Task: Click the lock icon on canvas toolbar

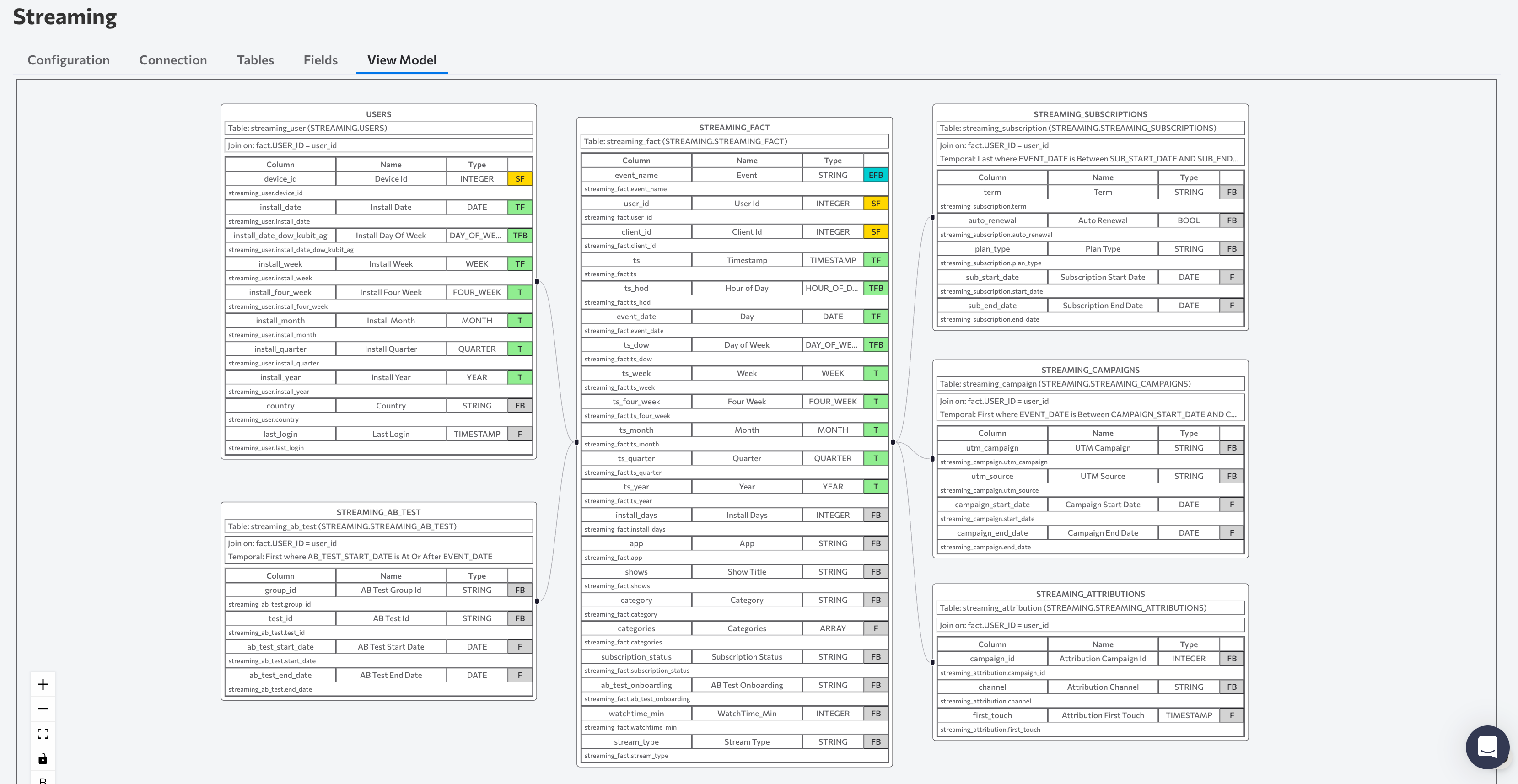Action: [44, 758]
